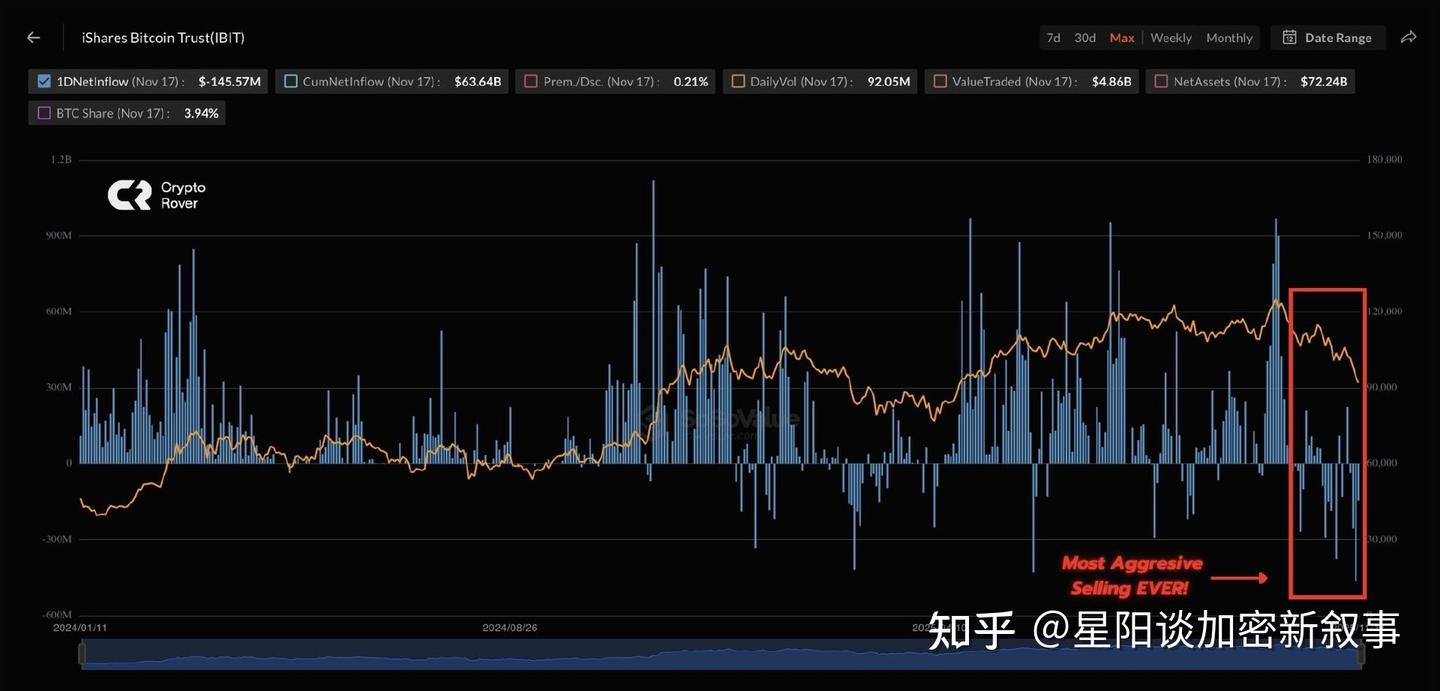The width and height of the screenshot is (1440, 691).
Task: Switch chart to Monthly view
Action: 1229,37
